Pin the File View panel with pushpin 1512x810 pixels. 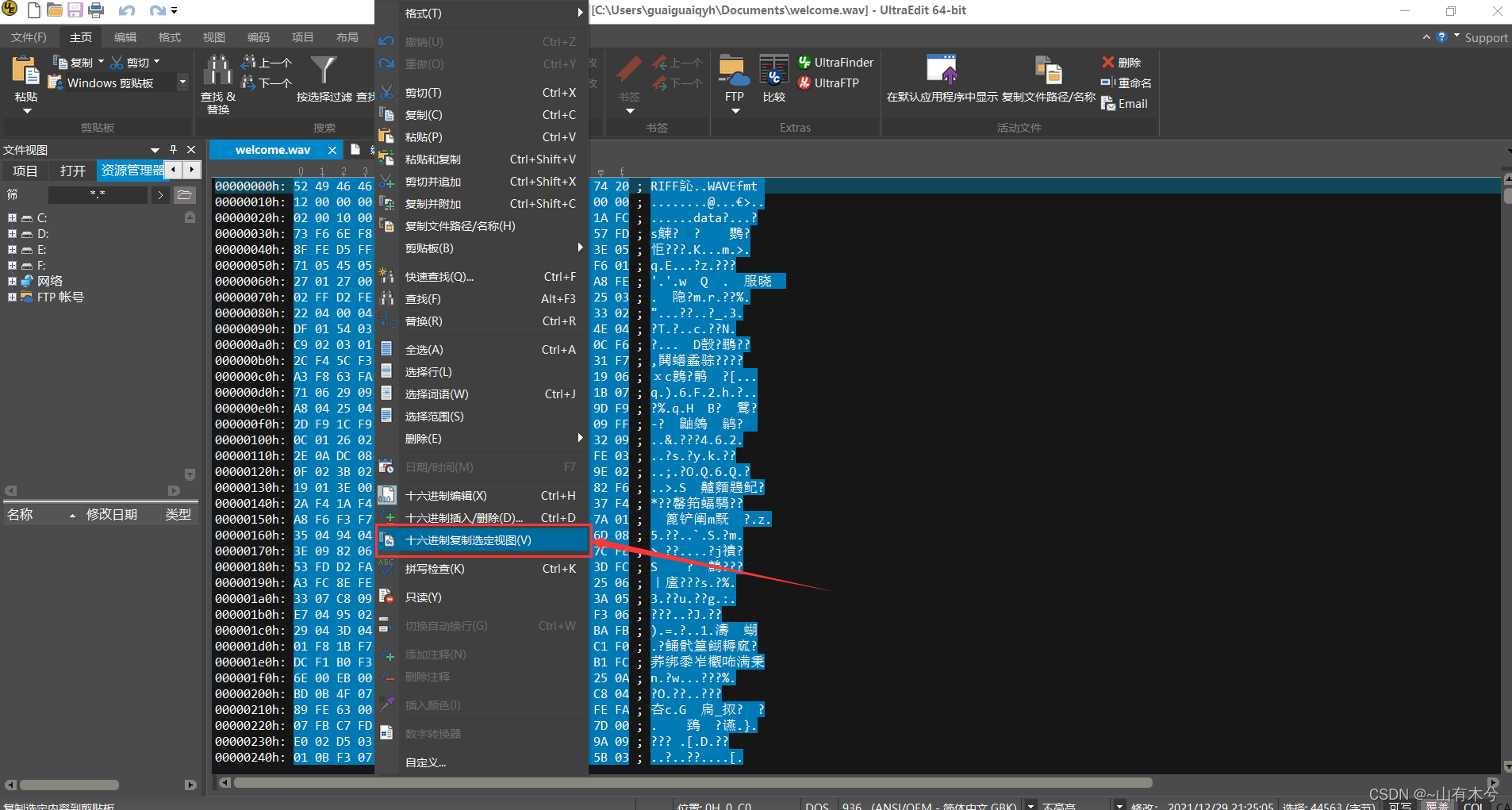(174, 149)
